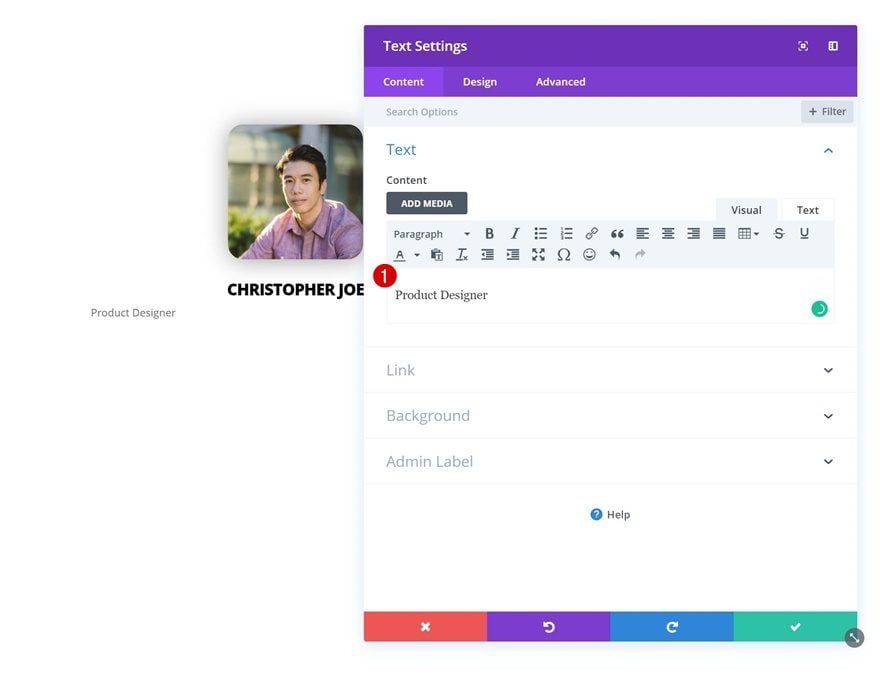Apply strikethrough formatting

tap(778, 233)
